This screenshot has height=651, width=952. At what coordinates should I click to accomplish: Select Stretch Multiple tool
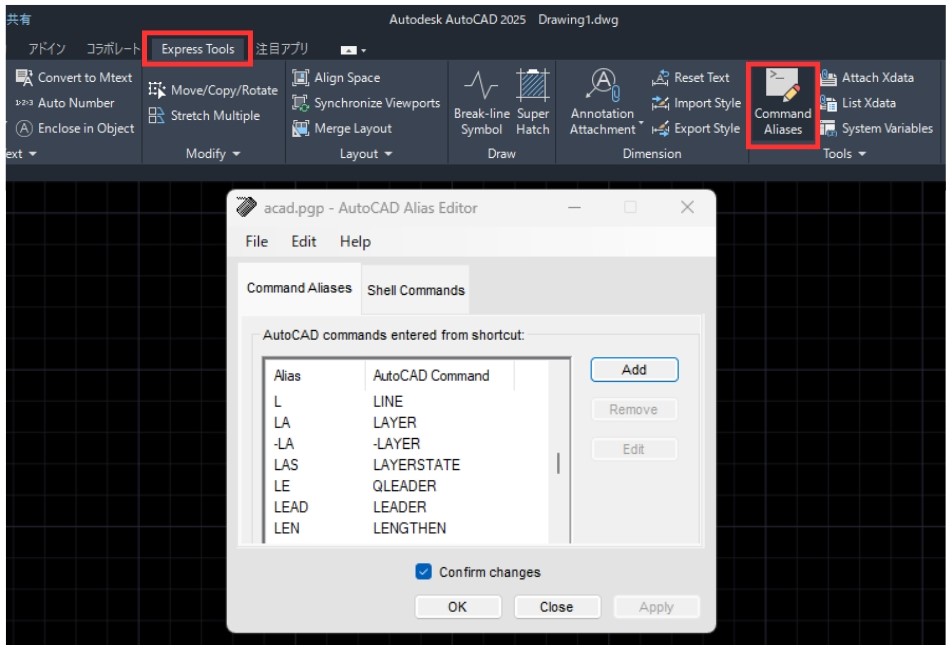(204, 115)
